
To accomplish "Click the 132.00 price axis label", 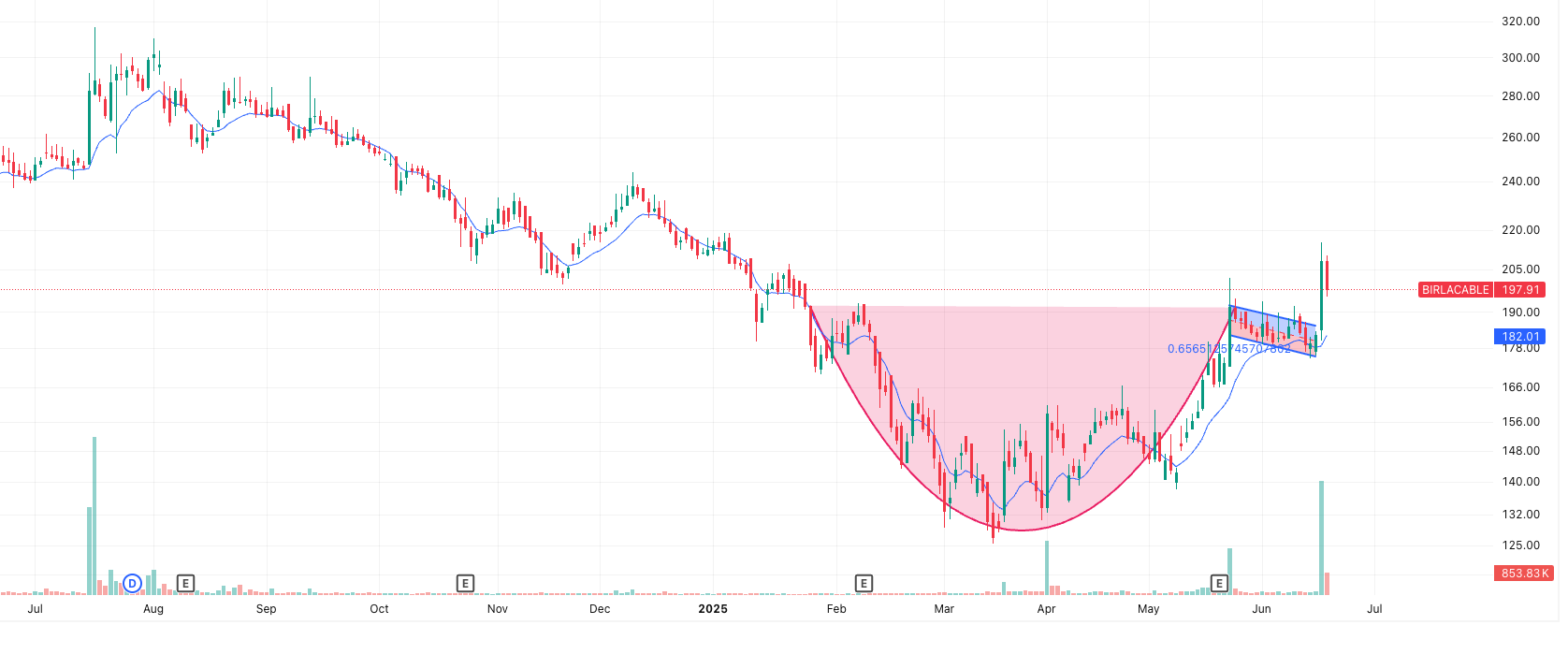I will click(x=1520, y=515).
